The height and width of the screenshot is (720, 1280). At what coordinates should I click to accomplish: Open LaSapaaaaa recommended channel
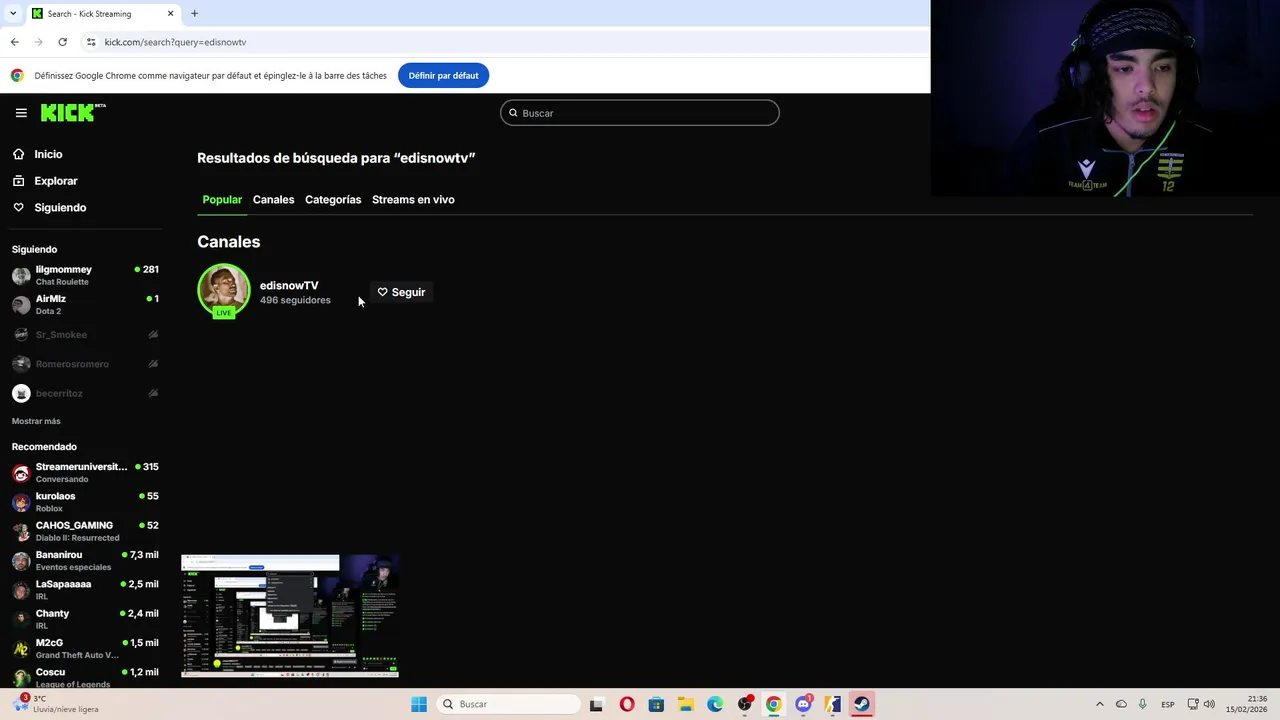coord(85,590)
